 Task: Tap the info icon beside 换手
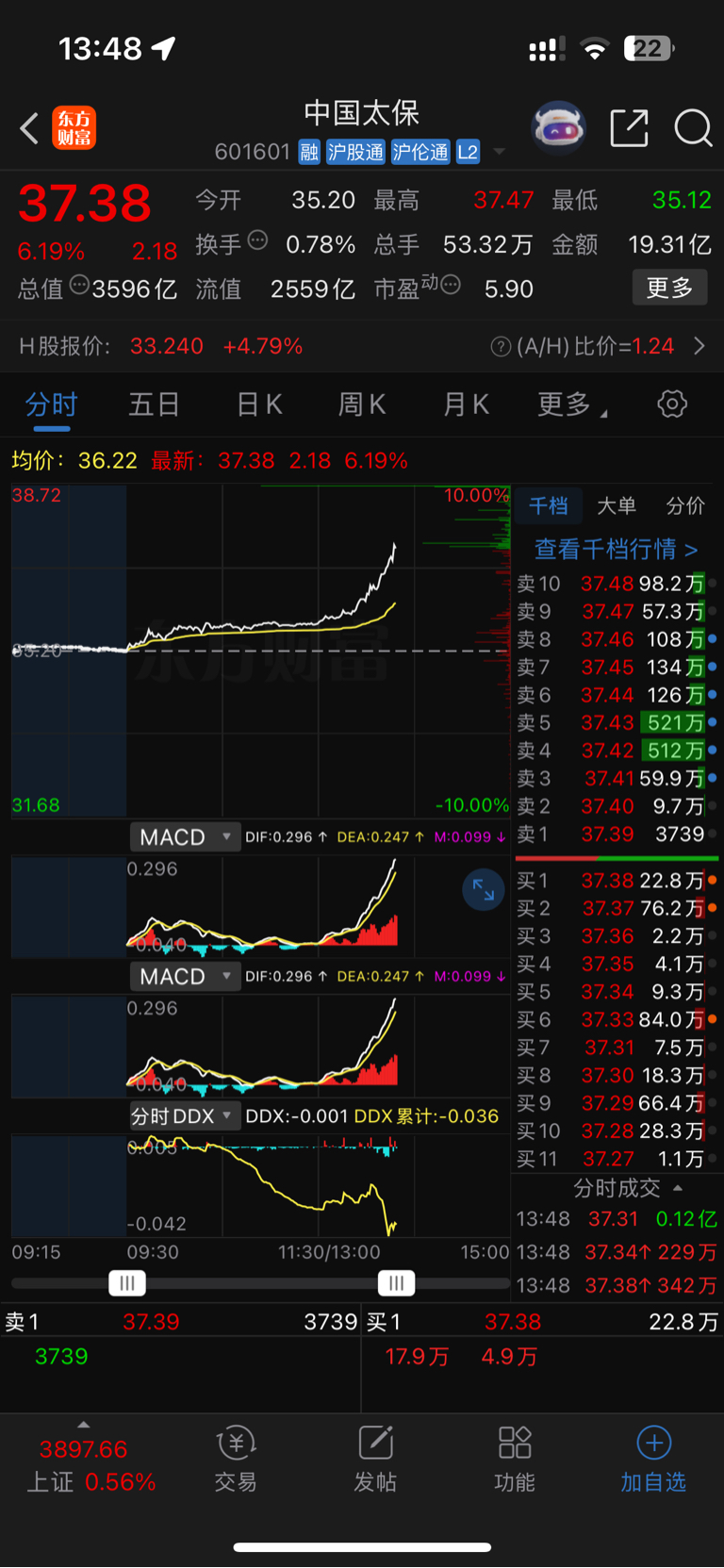(257, 240)
